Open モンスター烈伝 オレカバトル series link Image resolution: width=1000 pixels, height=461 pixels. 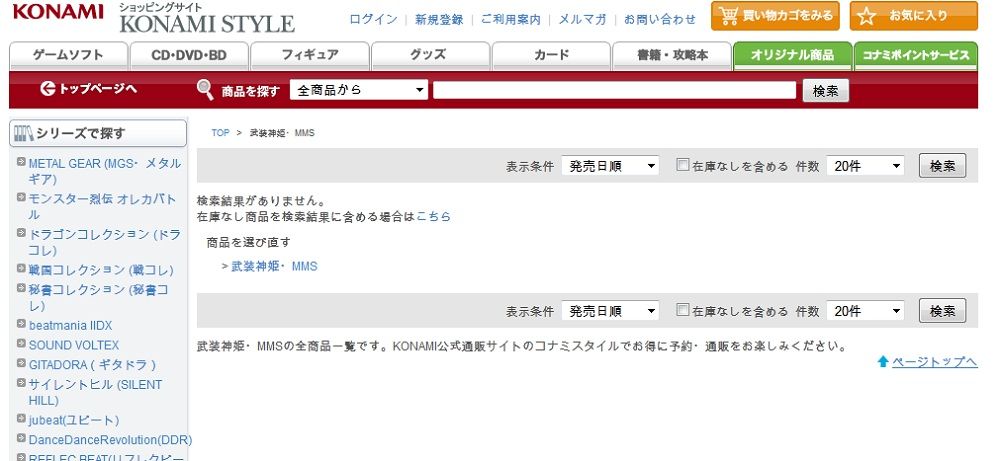[102, 207]
